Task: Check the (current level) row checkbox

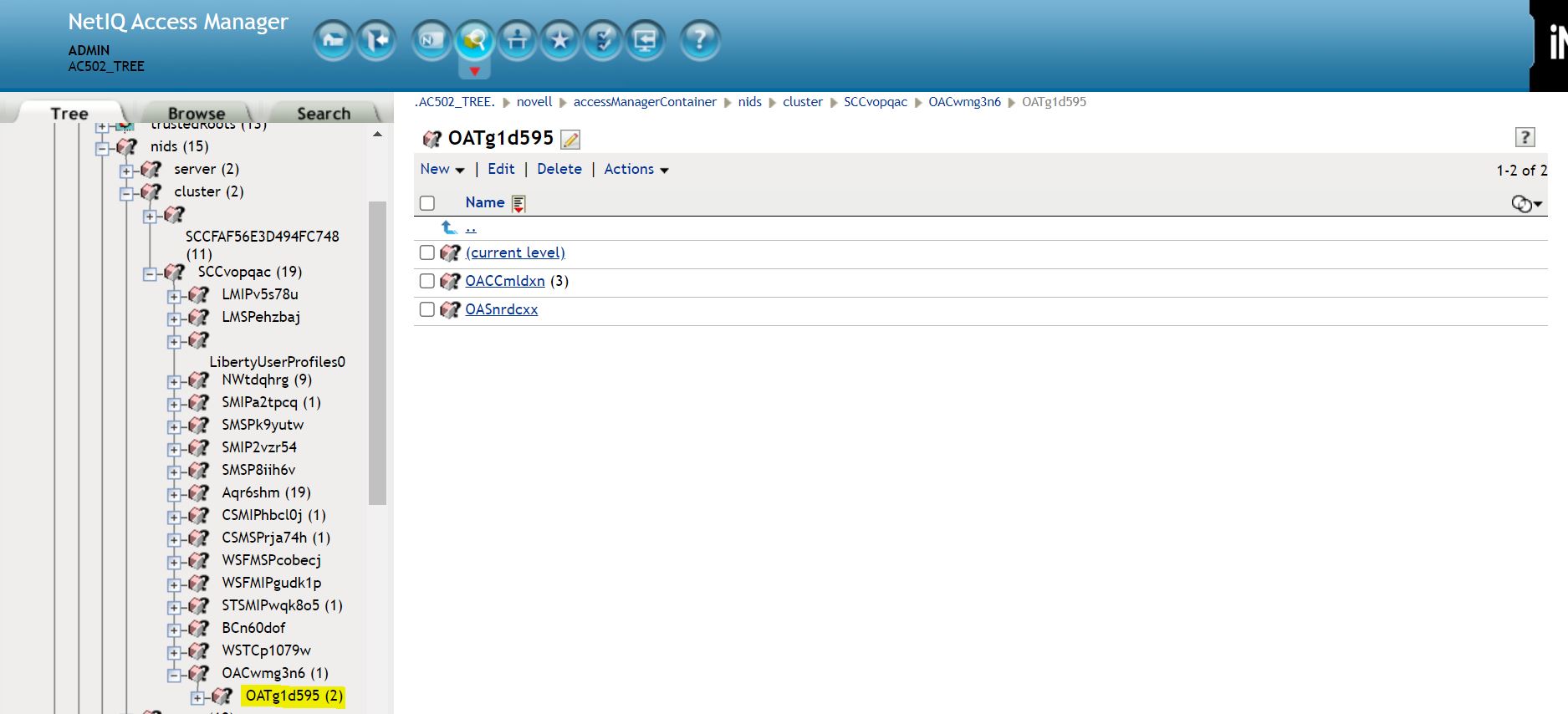Action: point(427,252)
